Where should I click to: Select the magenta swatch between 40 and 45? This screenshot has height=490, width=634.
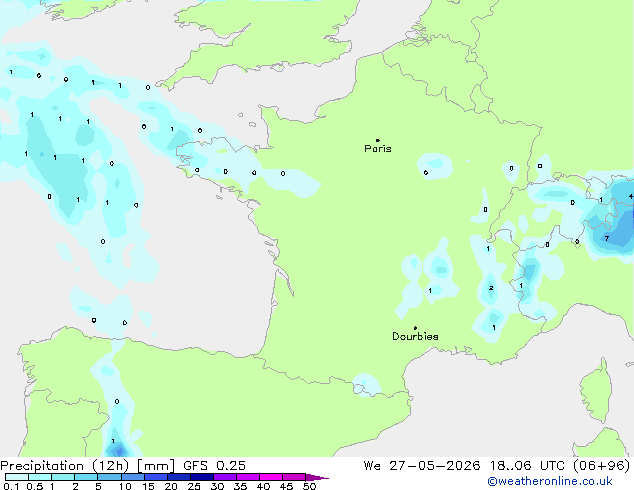[271, 477]
